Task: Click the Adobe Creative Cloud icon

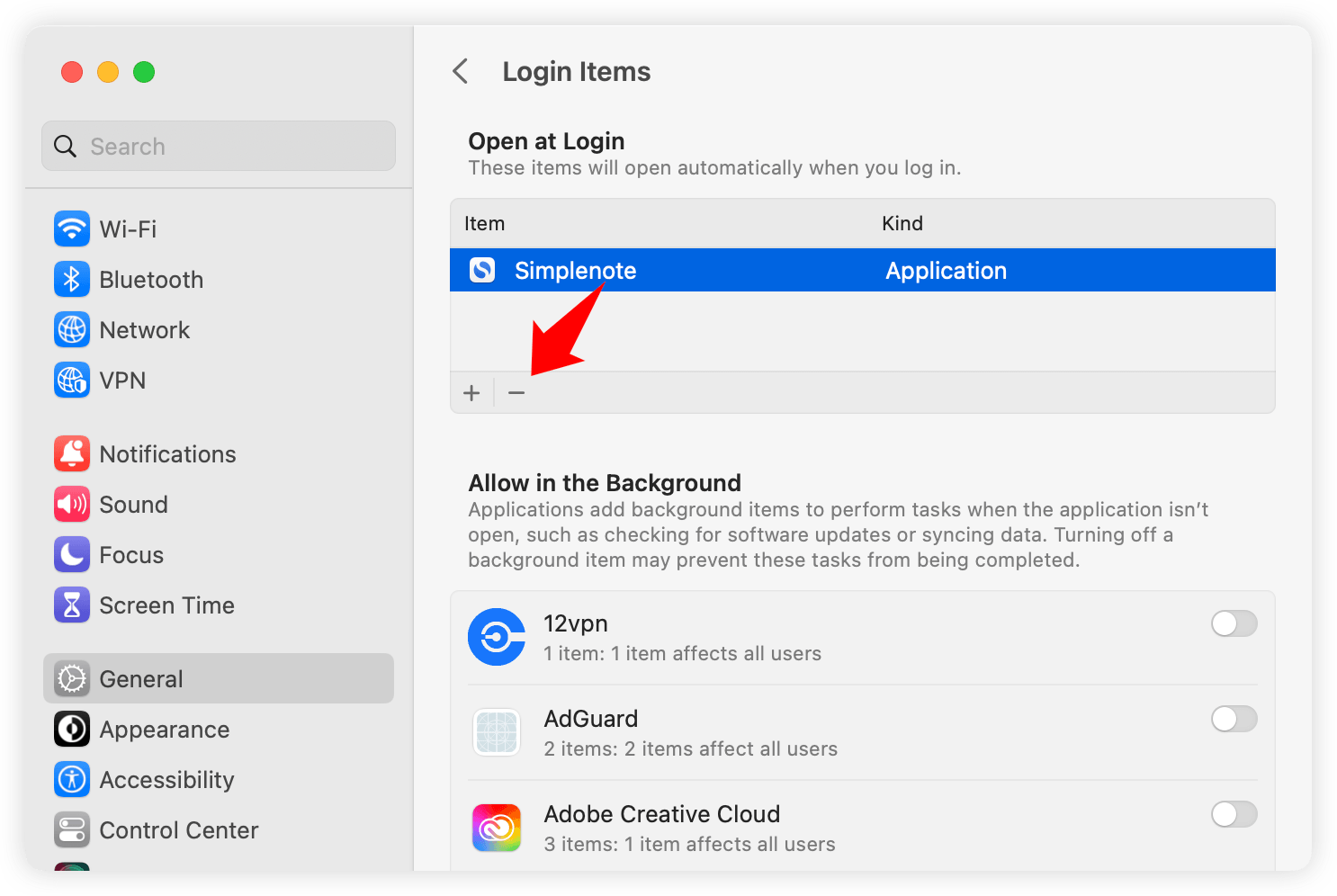Action: (497, 828)
